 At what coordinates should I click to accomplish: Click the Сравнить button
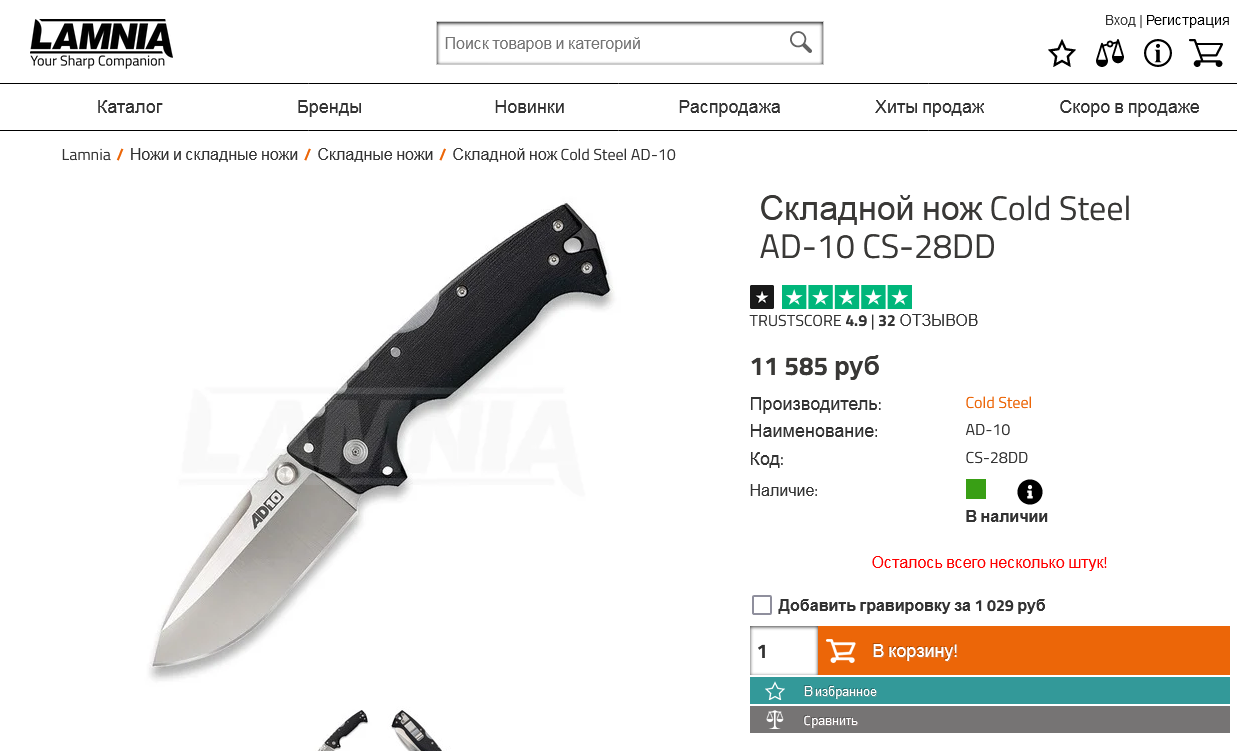point(990,720)
